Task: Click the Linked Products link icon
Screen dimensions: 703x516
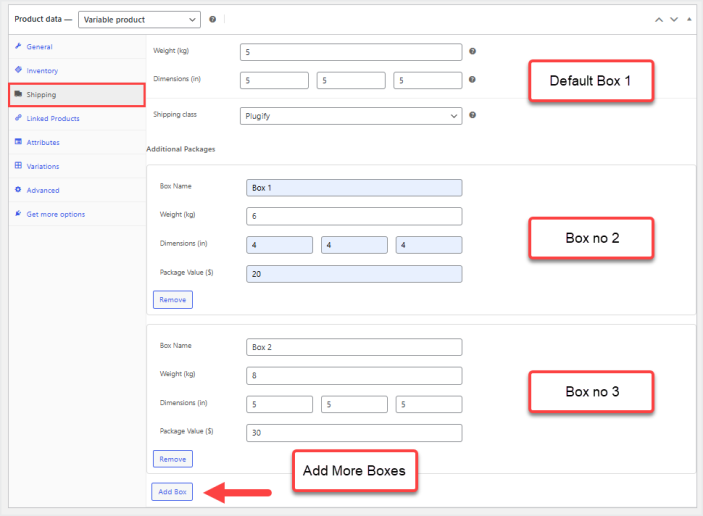Action: [x=18, y=117]
